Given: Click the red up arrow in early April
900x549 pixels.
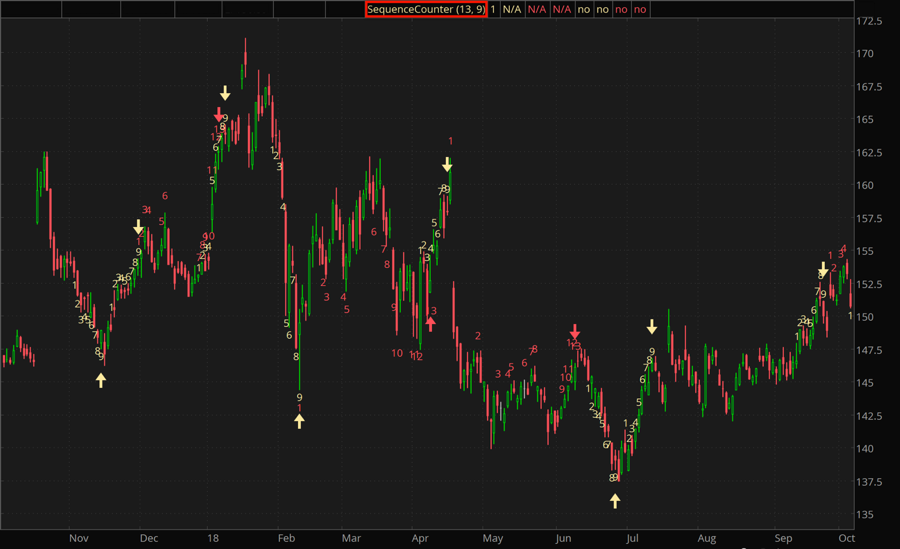Looking at the screenshot, I should tap(431, 323).
